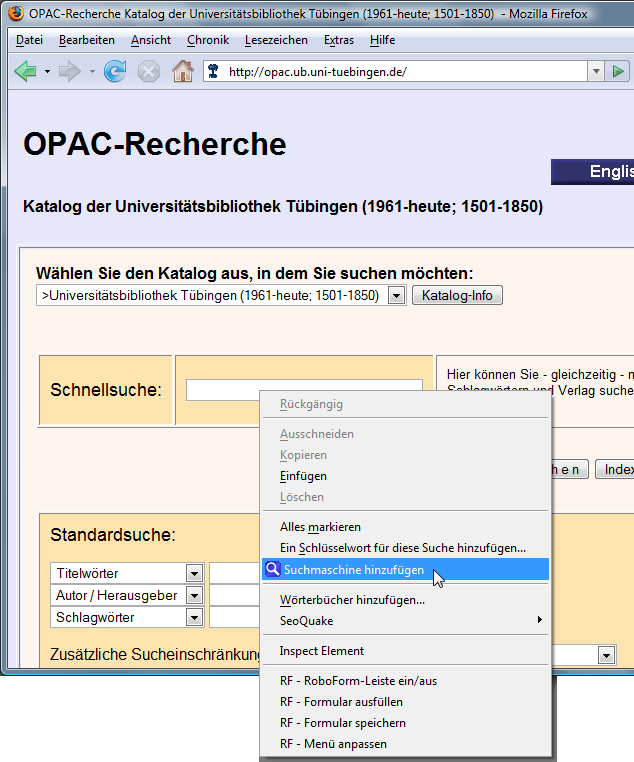This screenshot has height=762, width=634.
Task: Click the grey Forward arrow
Action: coord(69,72)
